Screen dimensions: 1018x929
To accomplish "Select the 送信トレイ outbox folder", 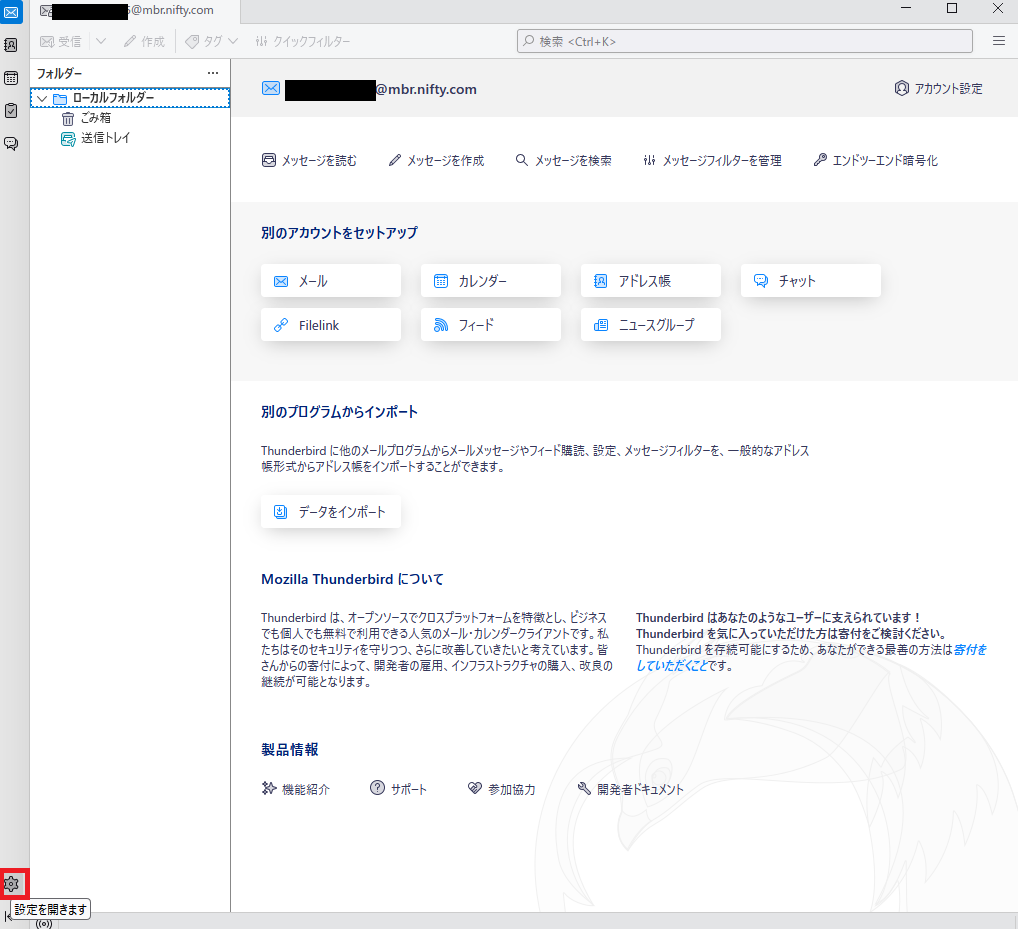I will (104, 138).
